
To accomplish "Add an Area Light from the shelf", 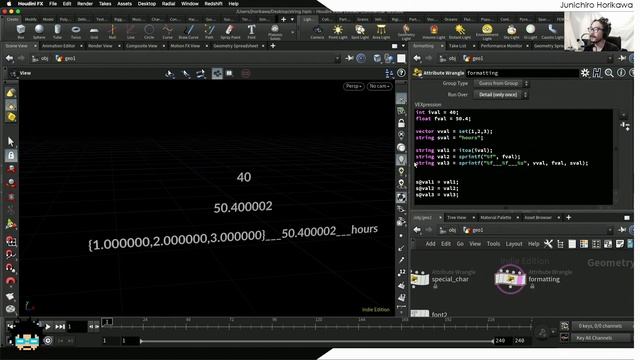I will [381, 31].
